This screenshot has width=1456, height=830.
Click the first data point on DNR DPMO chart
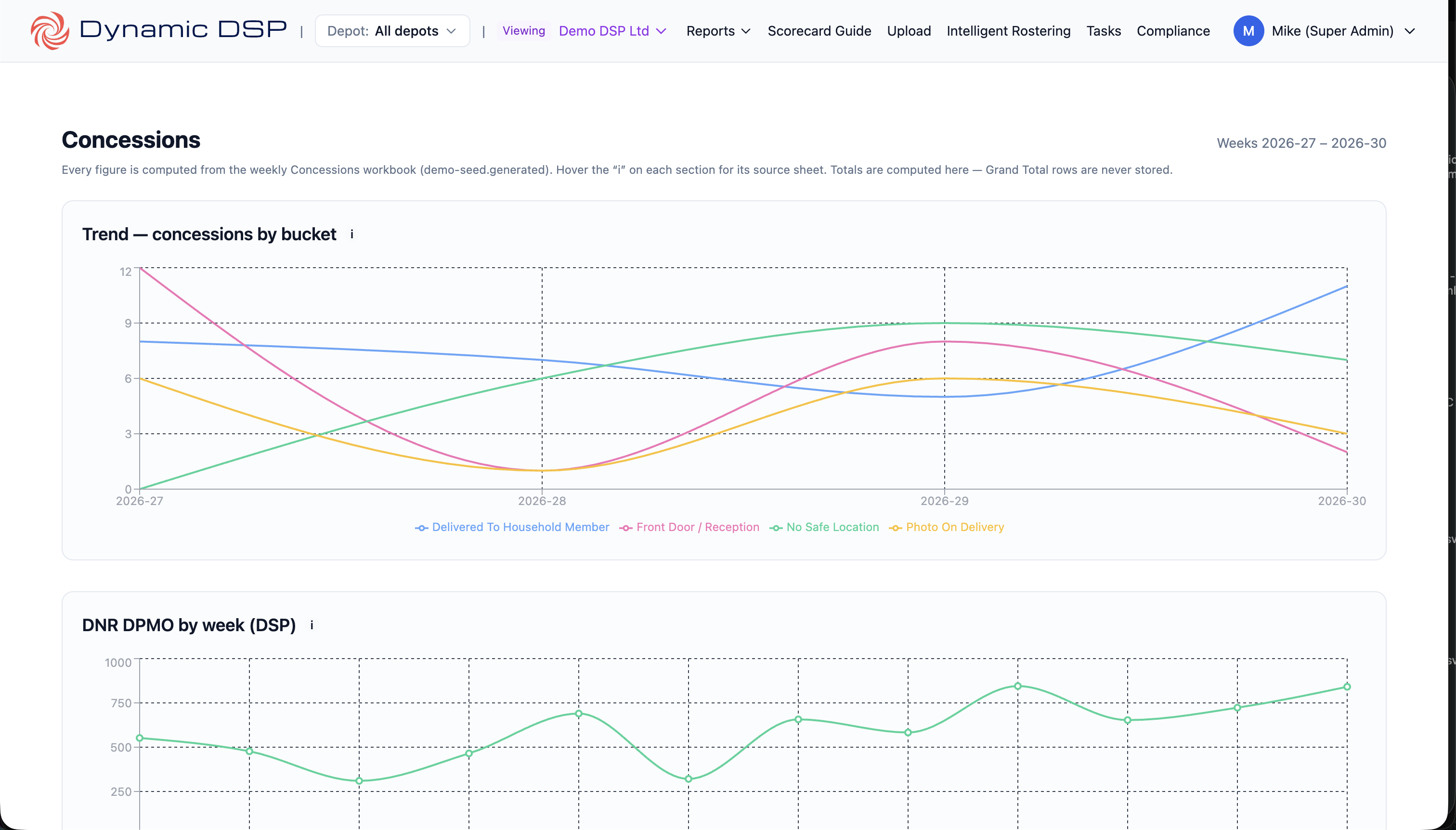140,738
